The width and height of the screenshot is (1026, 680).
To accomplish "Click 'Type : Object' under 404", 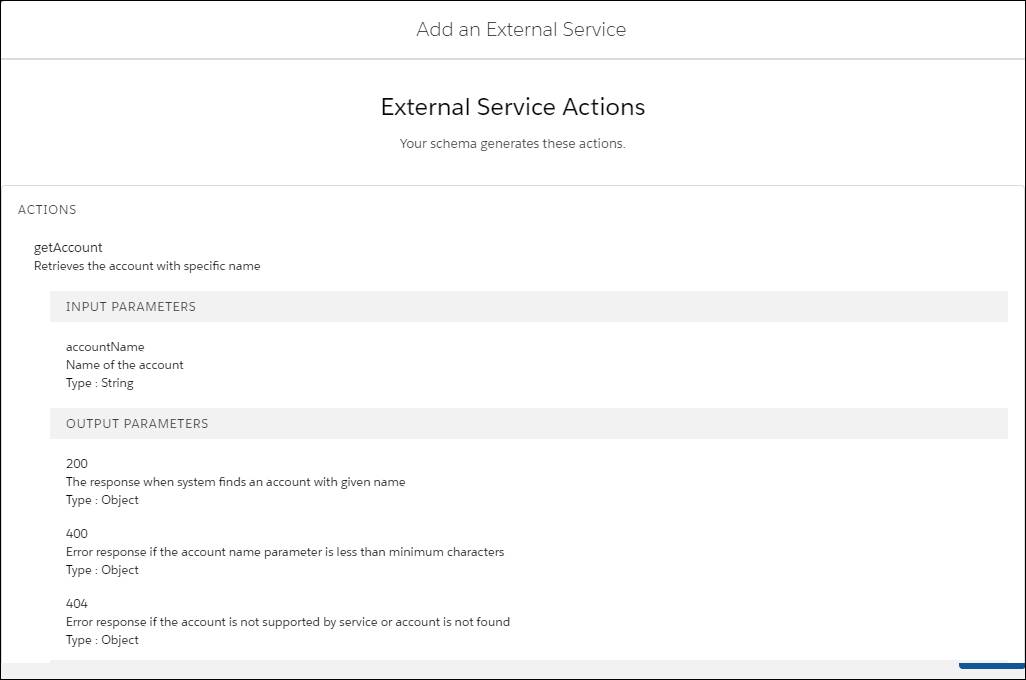I will (x=102, y=640).
